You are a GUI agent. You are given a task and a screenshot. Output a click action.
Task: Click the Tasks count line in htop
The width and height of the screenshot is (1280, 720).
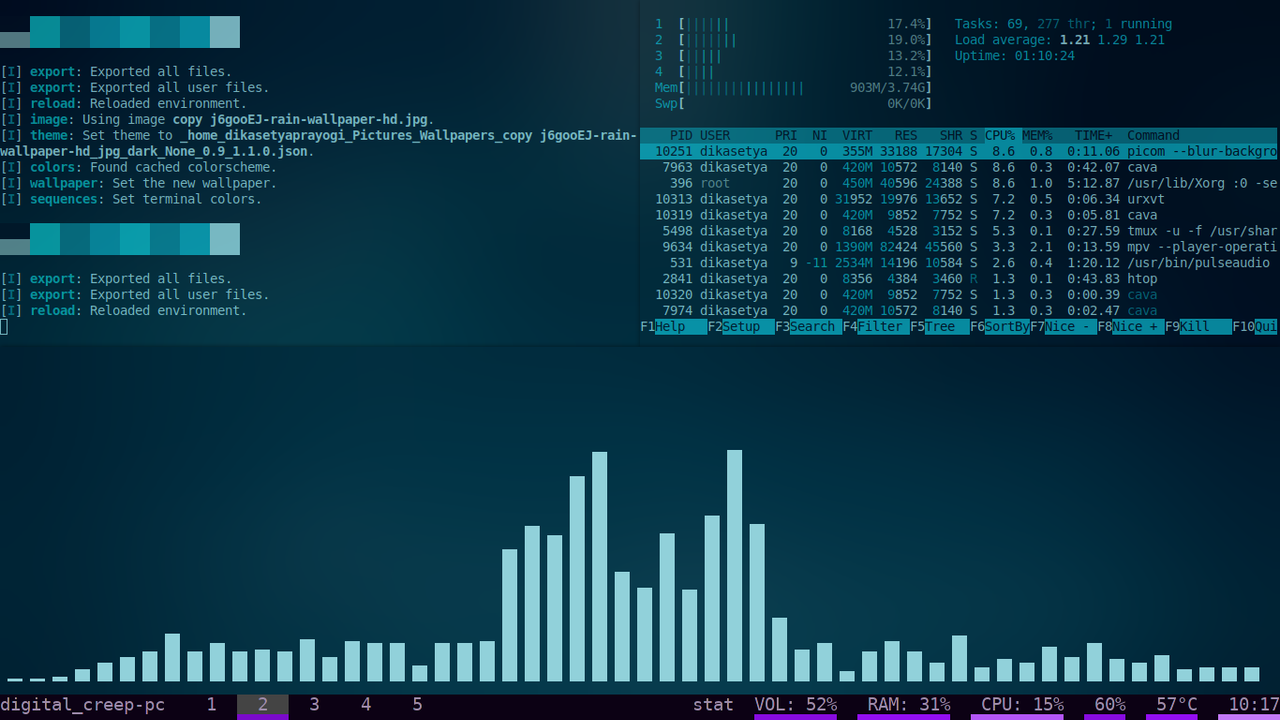coord(1063,24)
